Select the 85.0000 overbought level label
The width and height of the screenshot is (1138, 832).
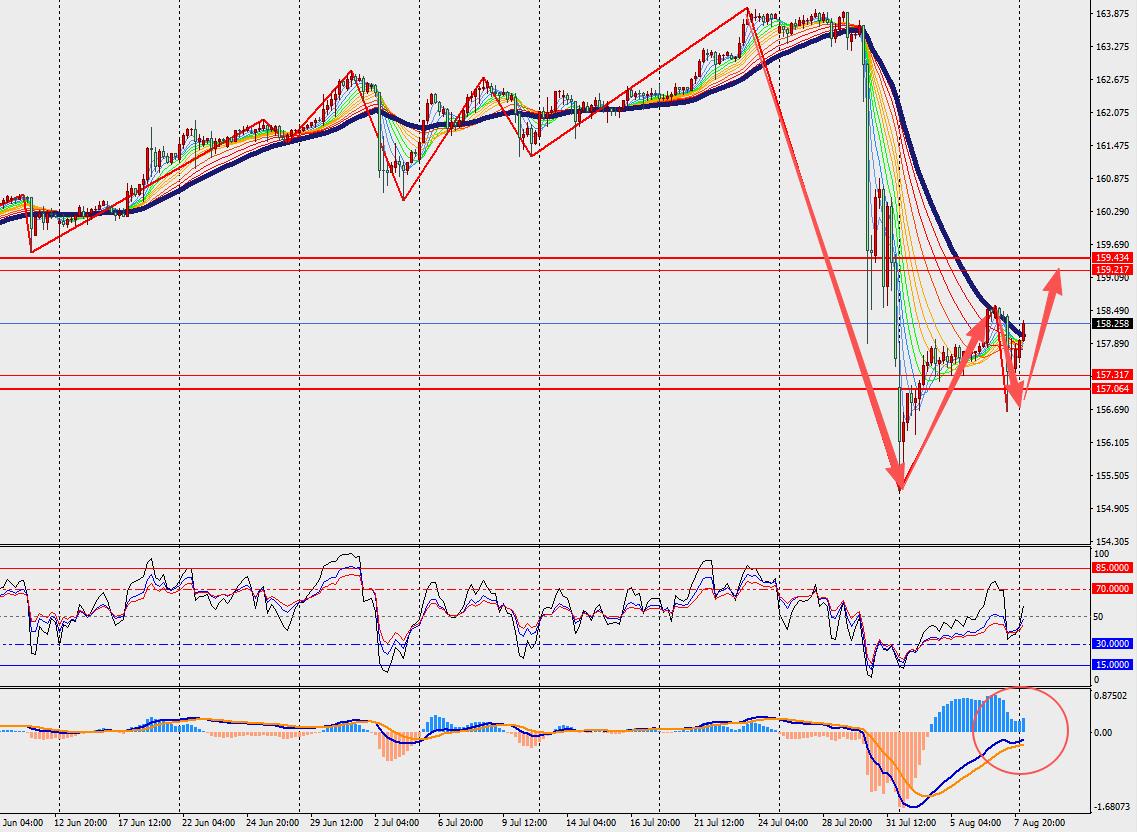pyautogui.click(x=1112, y=568)
